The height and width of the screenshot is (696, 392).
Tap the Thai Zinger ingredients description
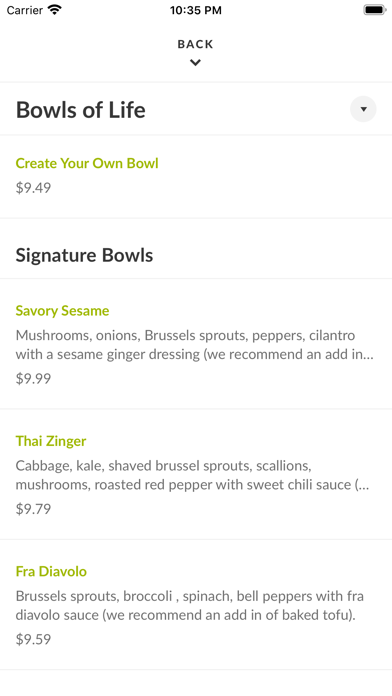[193, 475]
